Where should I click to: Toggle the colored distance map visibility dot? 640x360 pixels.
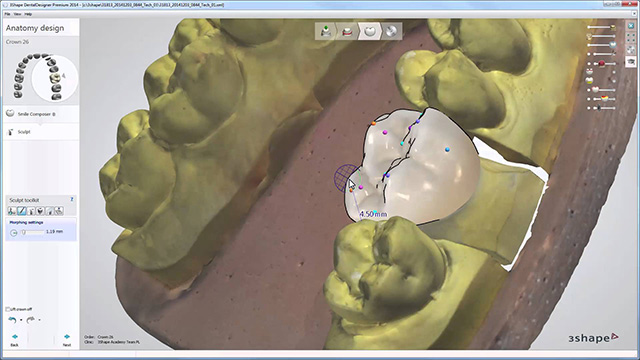(x=589, y=99)
